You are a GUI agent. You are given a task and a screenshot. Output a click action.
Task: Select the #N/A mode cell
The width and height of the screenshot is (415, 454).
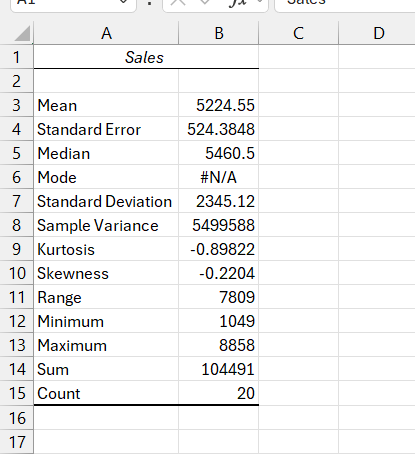coord(219,177)
